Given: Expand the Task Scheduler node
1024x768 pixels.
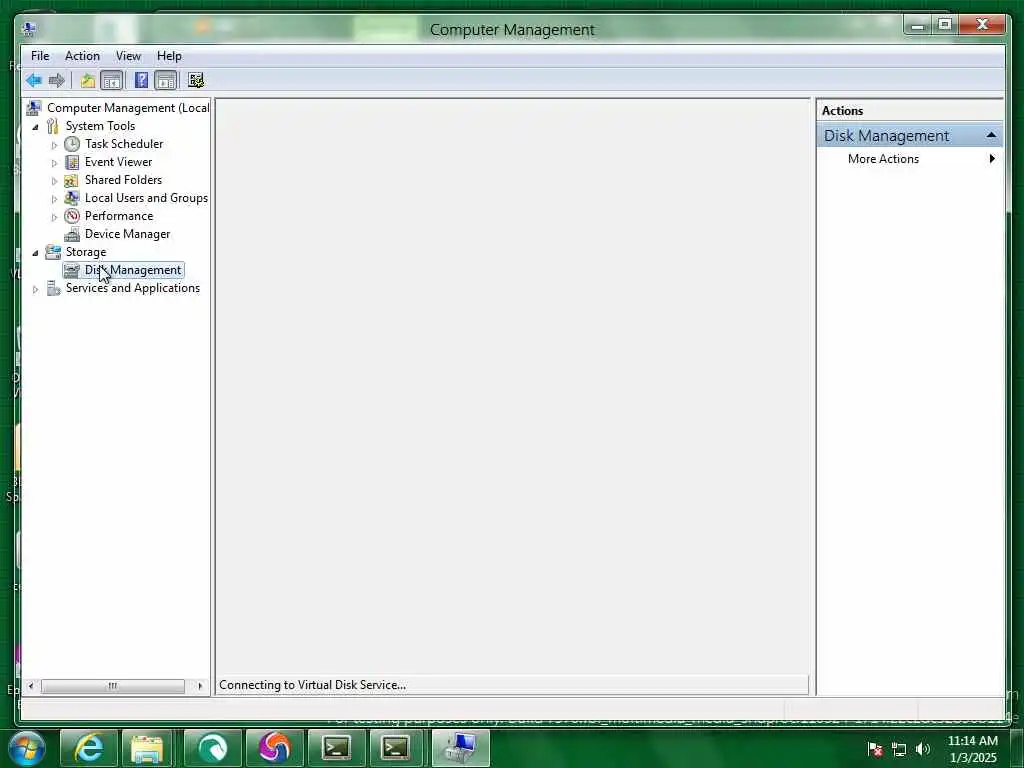Looking at the screenshot, I should (54, 145).
